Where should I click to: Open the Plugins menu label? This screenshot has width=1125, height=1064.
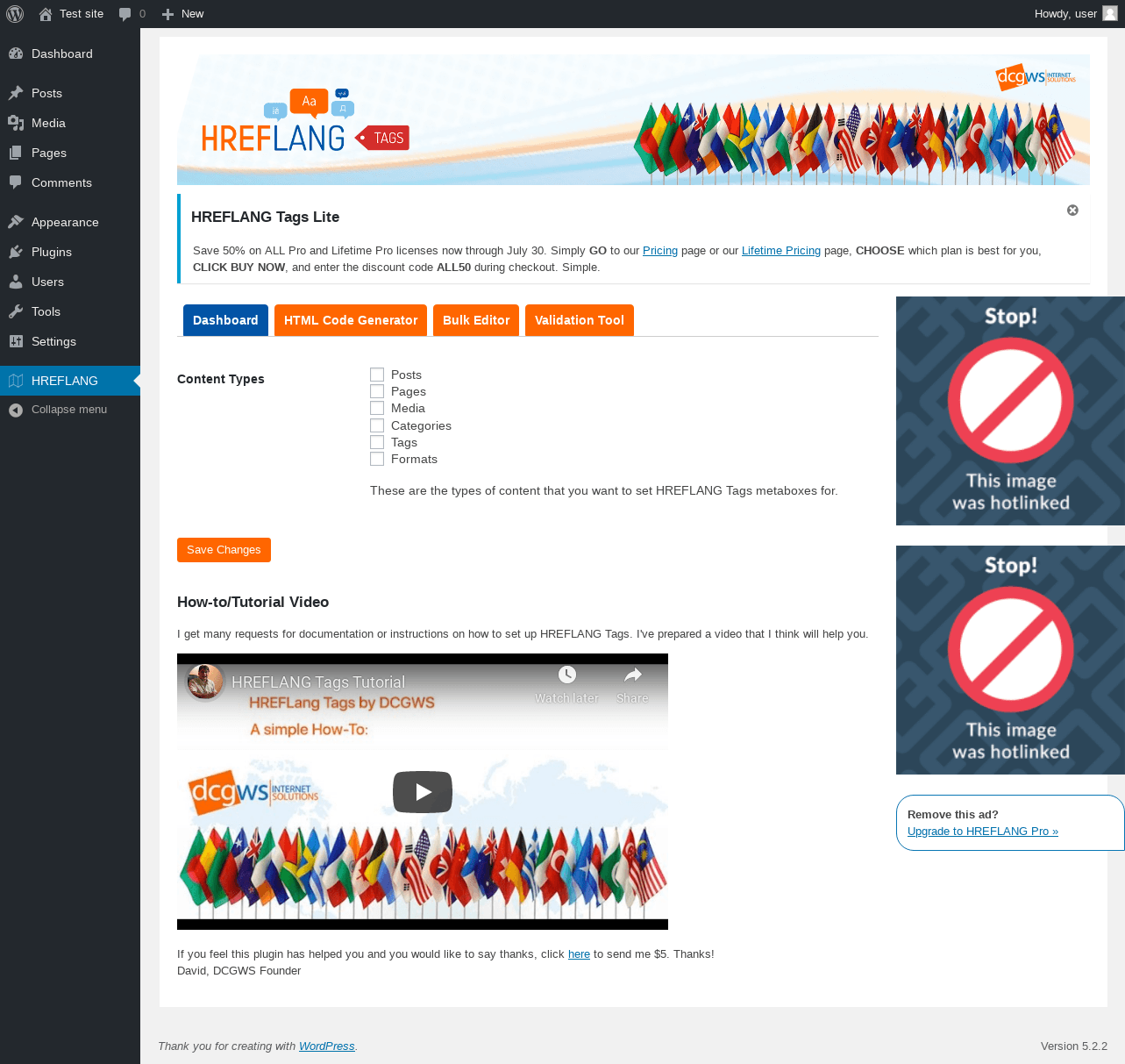point(52,252)
